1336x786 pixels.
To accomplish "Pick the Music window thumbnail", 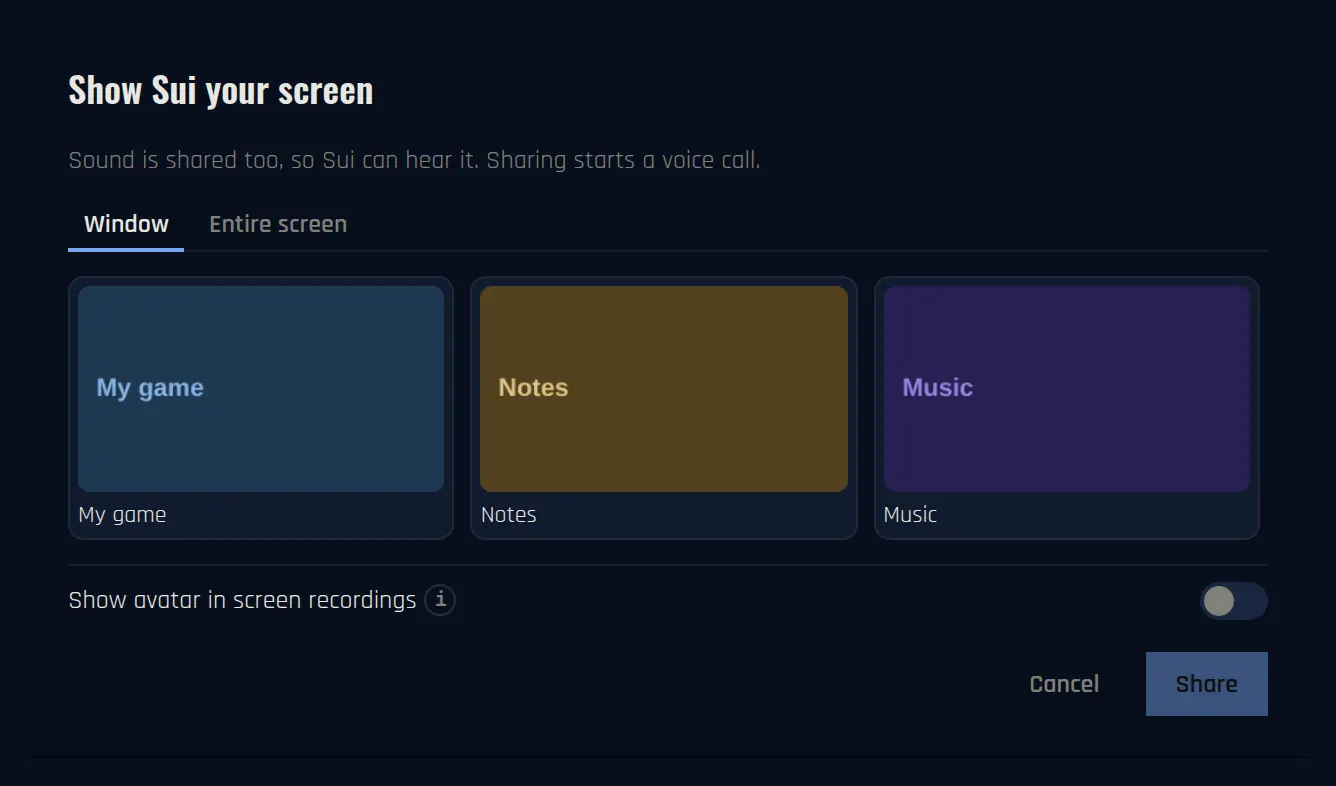I will click(1067, 389).
